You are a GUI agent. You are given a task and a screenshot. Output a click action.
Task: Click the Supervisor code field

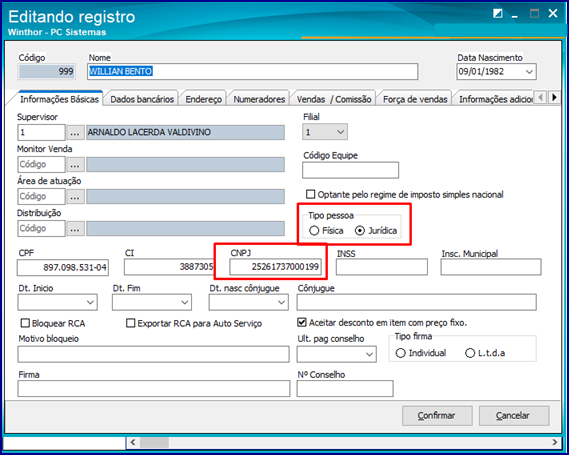41,133
